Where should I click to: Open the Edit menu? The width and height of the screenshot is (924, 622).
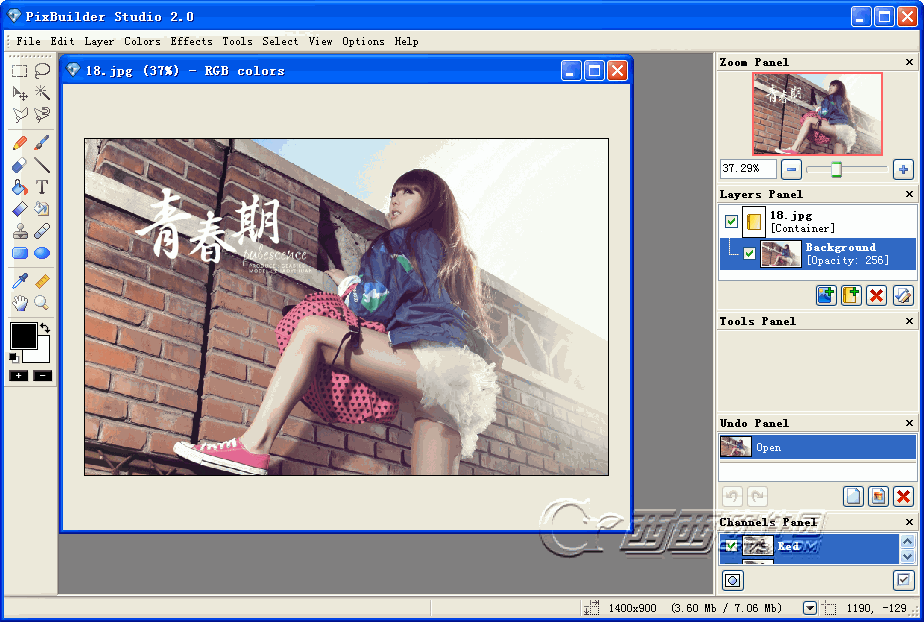[62, 41]
